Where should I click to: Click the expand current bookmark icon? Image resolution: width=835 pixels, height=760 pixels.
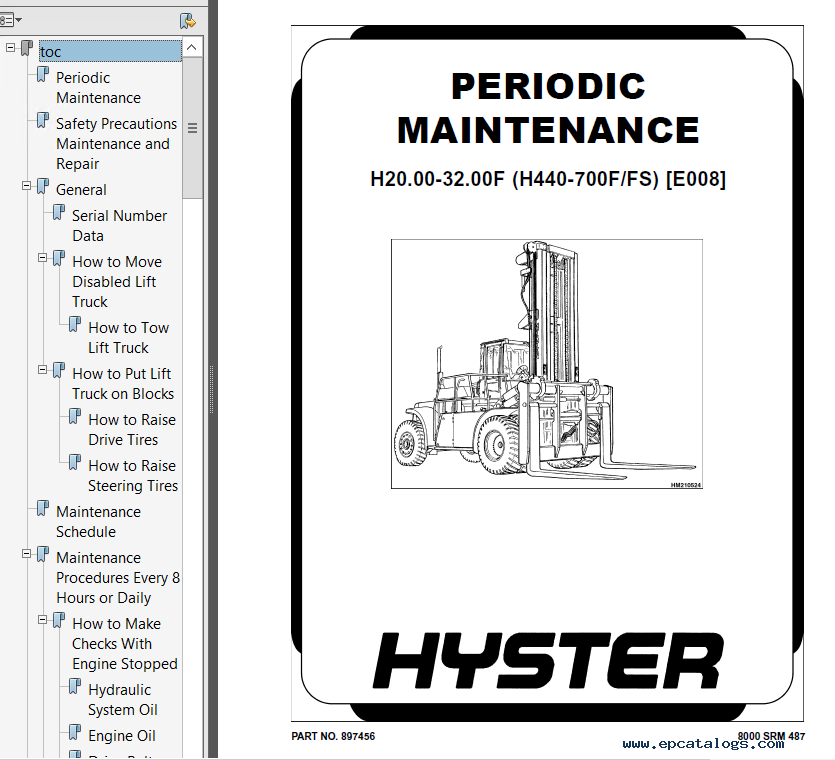[x=187, y=21]
